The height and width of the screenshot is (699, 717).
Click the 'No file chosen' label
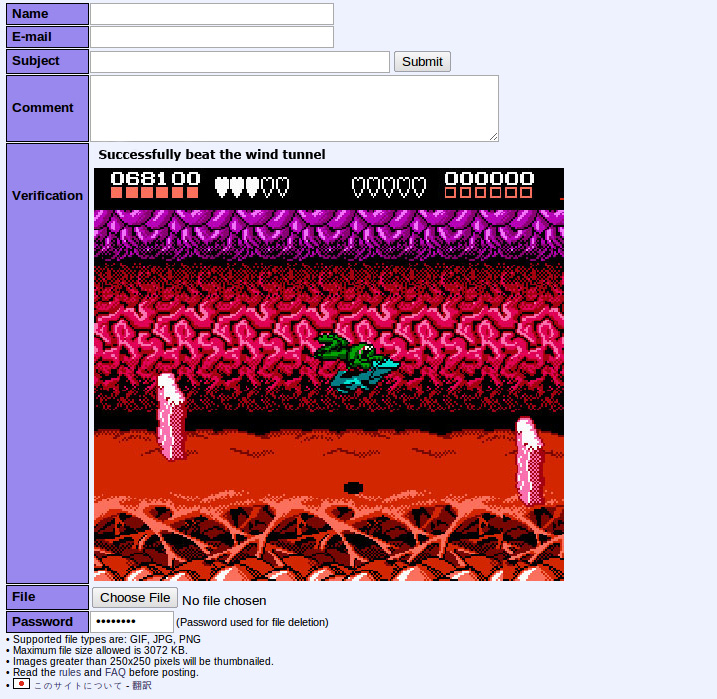224,601
